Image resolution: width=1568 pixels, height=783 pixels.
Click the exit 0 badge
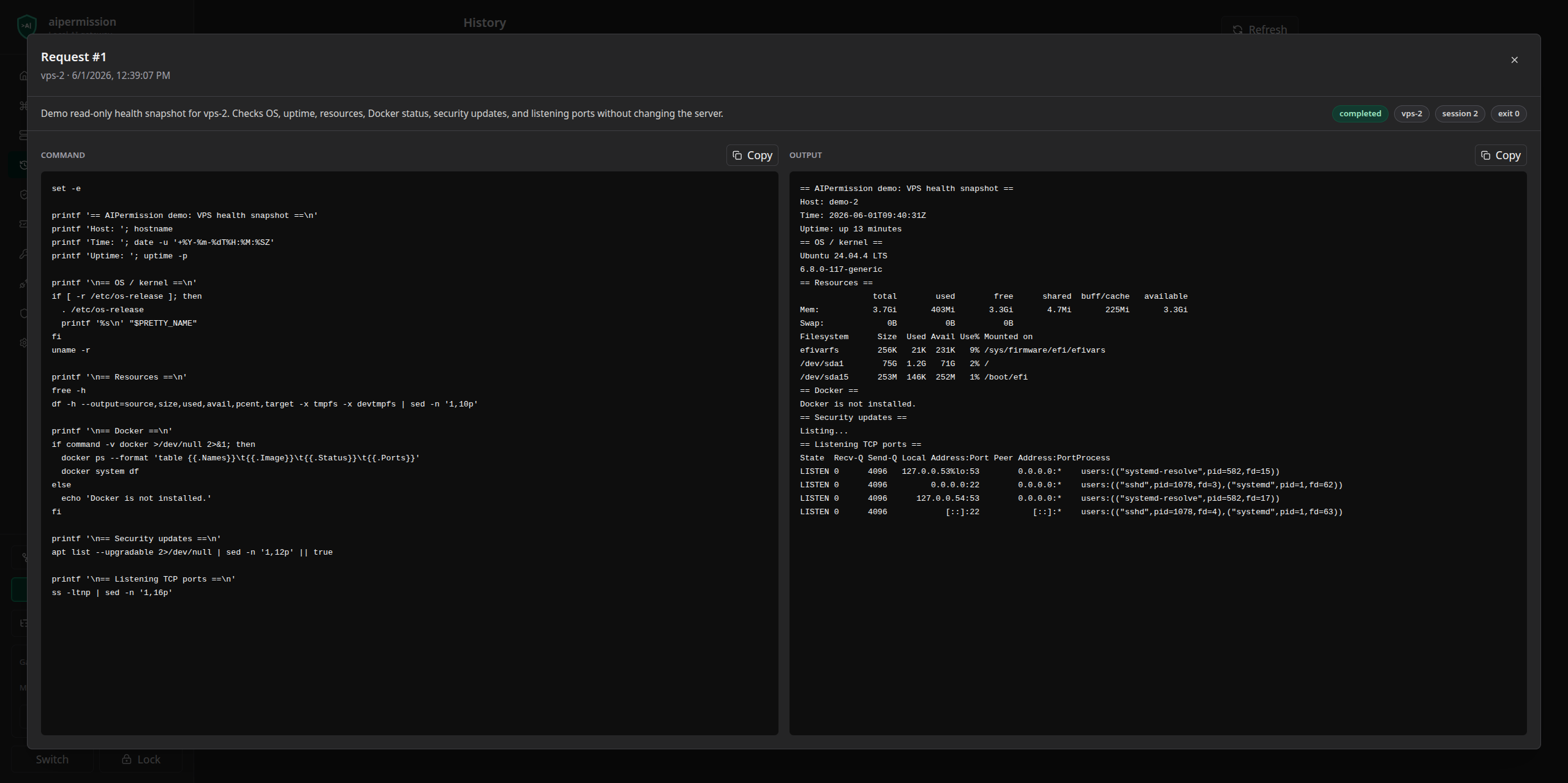point(1508,114)
